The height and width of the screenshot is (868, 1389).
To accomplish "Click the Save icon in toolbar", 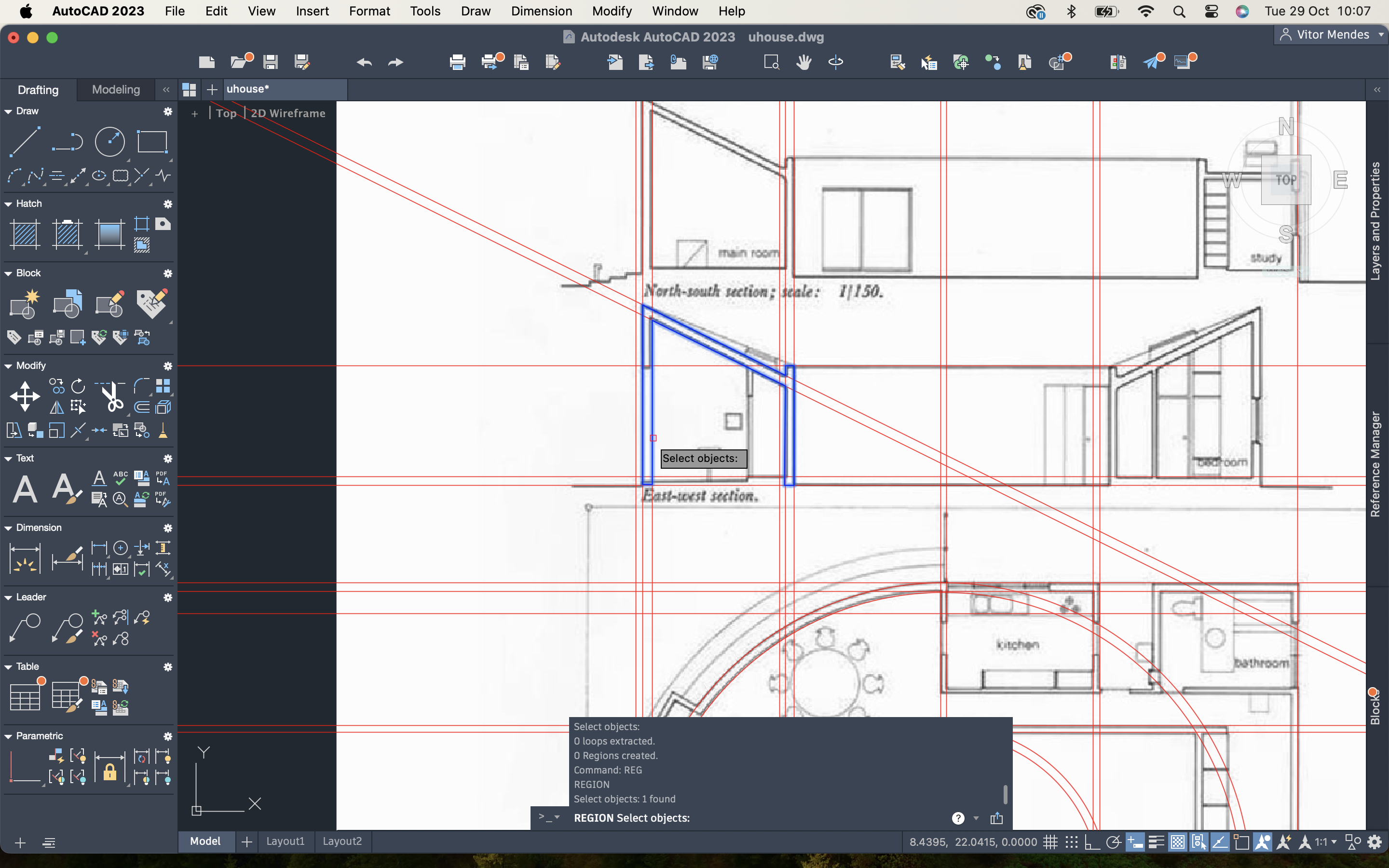I will tap(271, 61).
